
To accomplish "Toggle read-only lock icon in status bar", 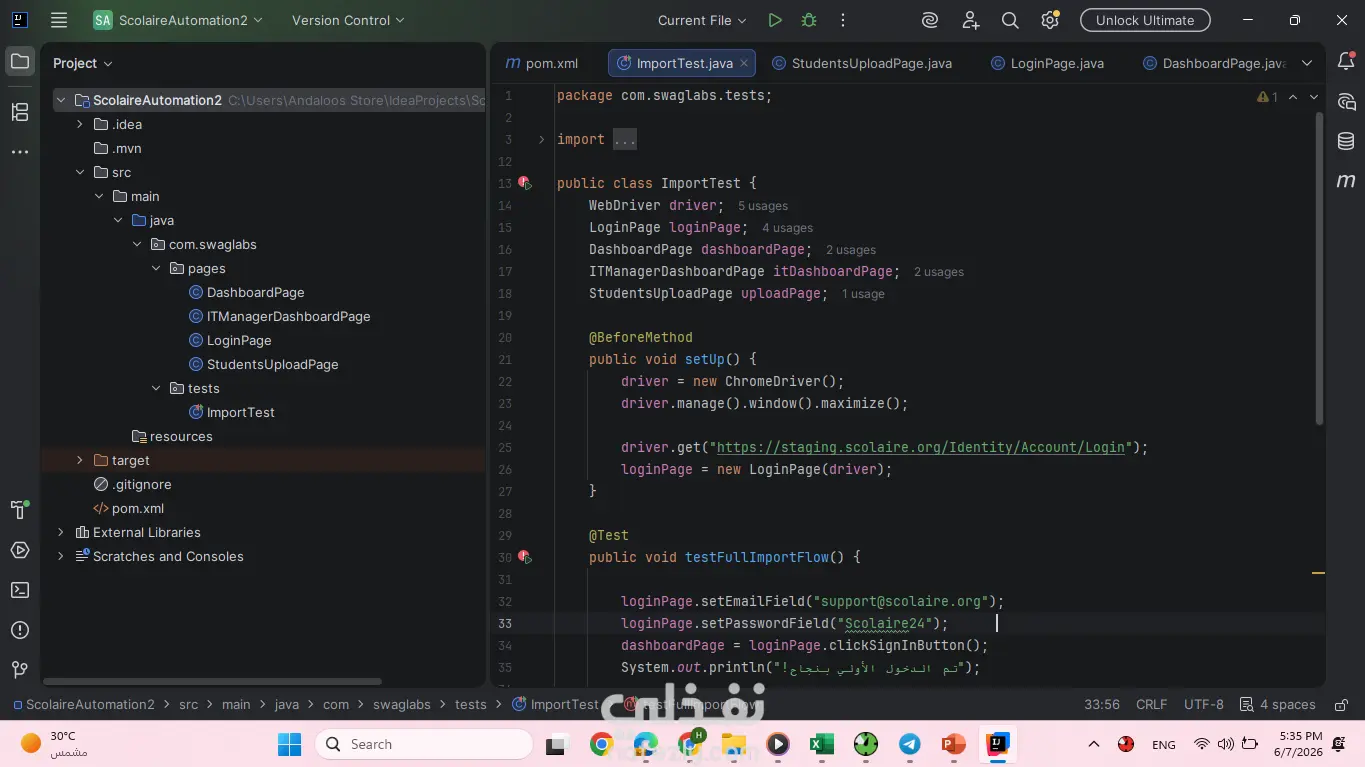I will point(1341,704).
